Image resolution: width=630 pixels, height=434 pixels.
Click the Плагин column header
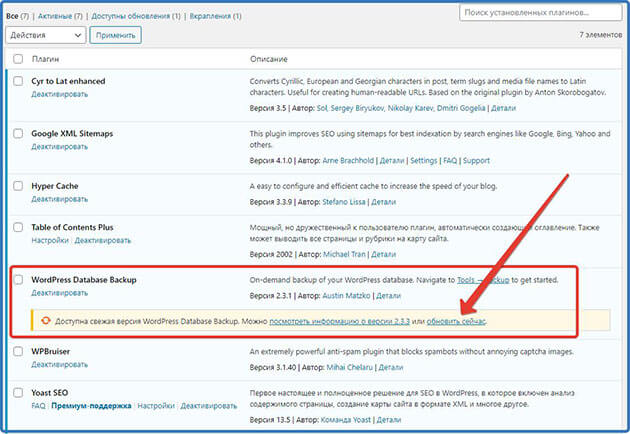pyautogui.click(x=45, y=59)
